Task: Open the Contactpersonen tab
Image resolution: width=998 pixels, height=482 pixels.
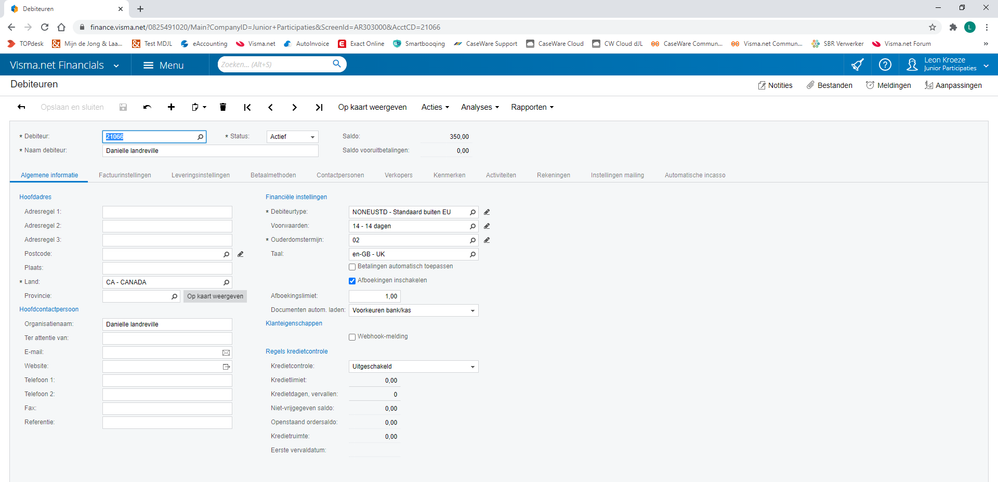Action: point(339,175)
